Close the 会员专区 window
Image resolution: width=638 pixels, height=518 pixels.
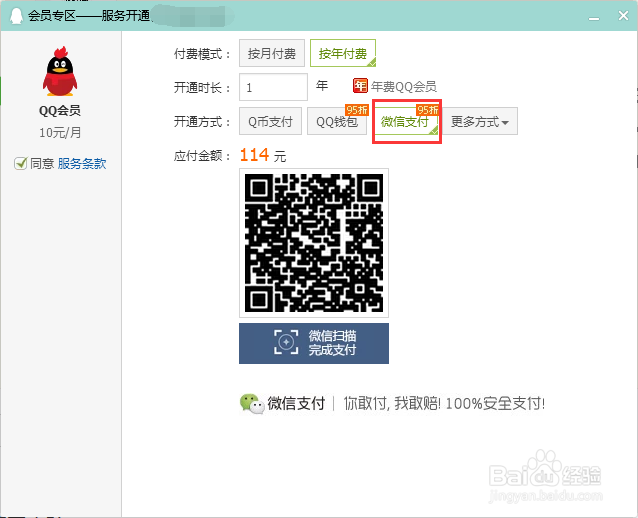(623, 16)
